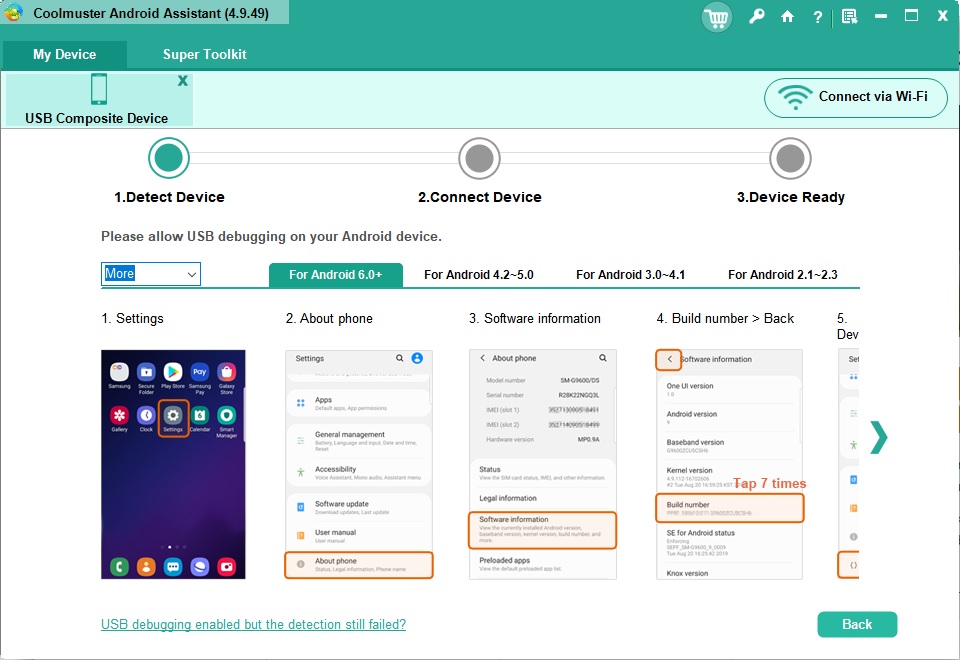Click the Coolmuster app logo icon
Viewport: 960px width, 660px height.
coord(13,13)
